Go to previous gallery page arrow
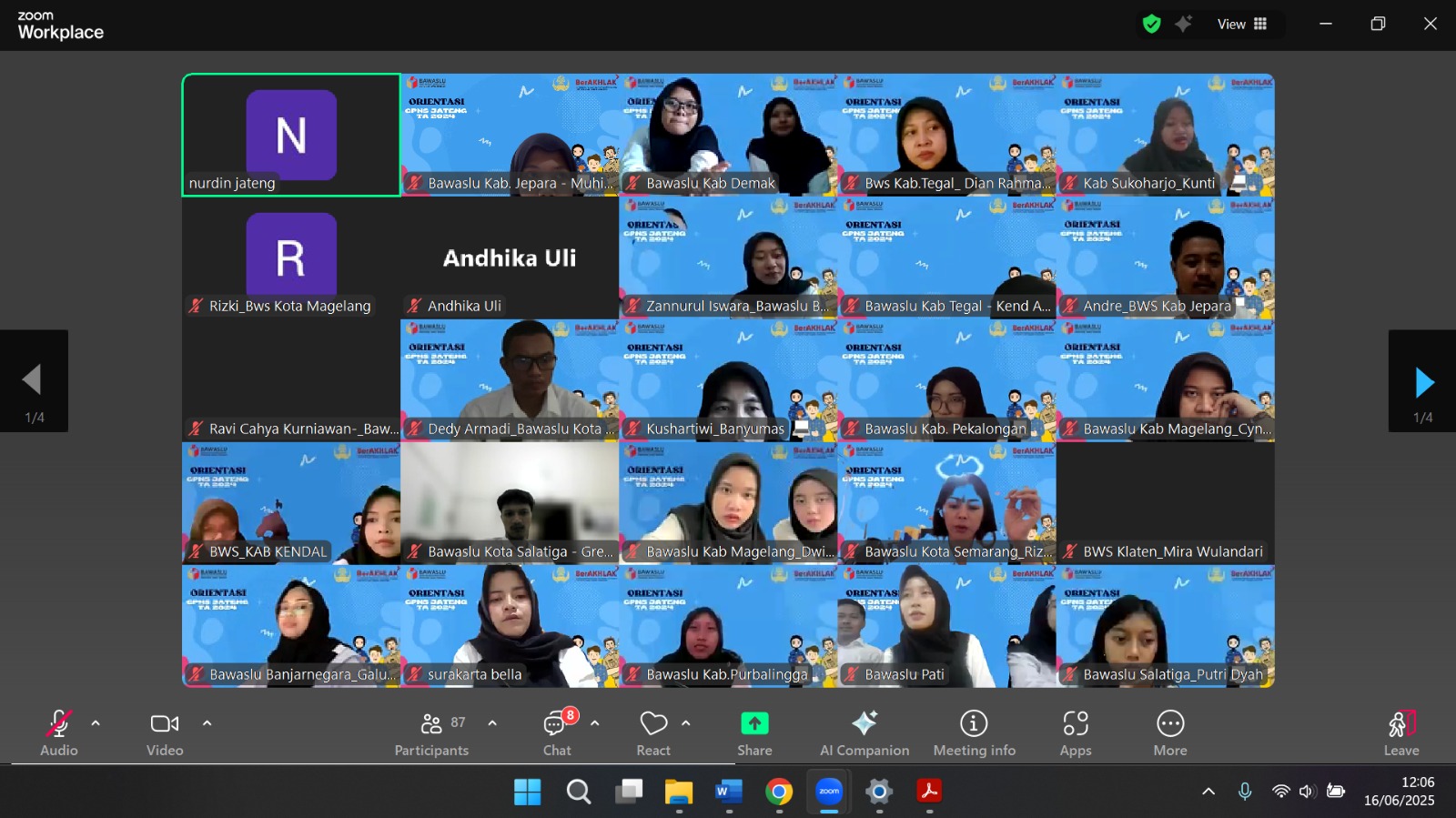 click(34, 381)
